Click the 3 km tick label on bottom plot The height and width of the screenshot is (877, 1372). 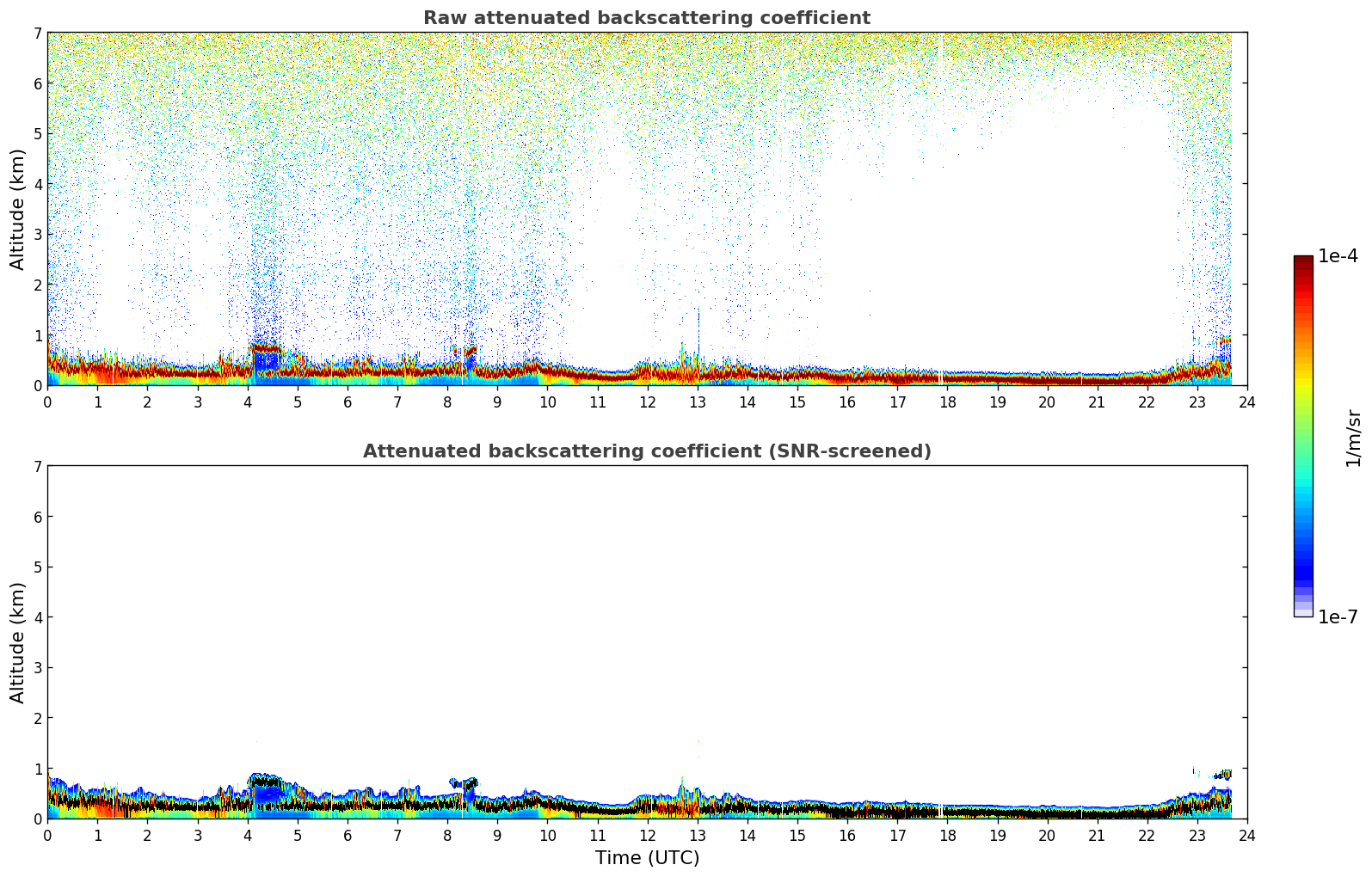click(x=37, y=668)
